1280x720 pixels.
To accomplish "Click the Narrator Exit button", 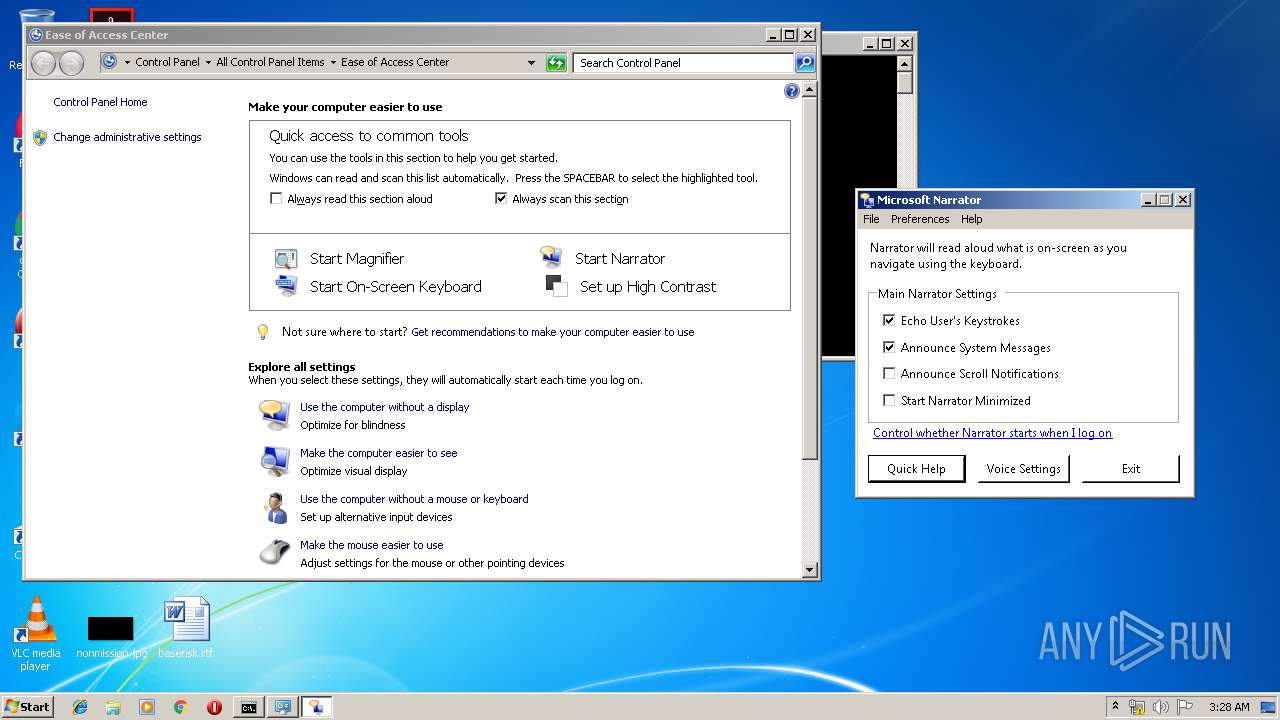I will coord(1131,469).
